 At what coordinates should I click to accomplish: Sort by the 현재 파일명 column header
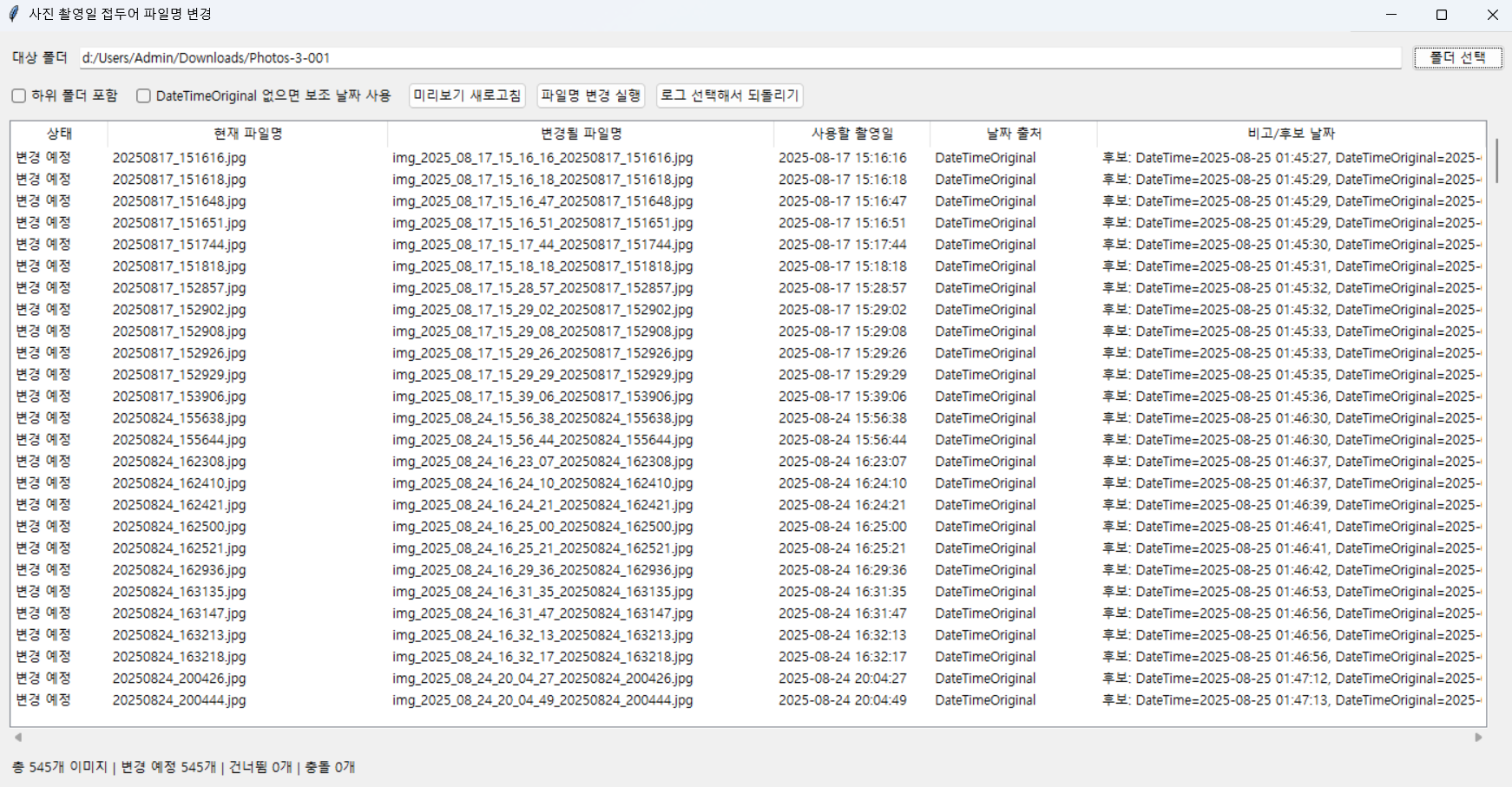click(247, 134)
